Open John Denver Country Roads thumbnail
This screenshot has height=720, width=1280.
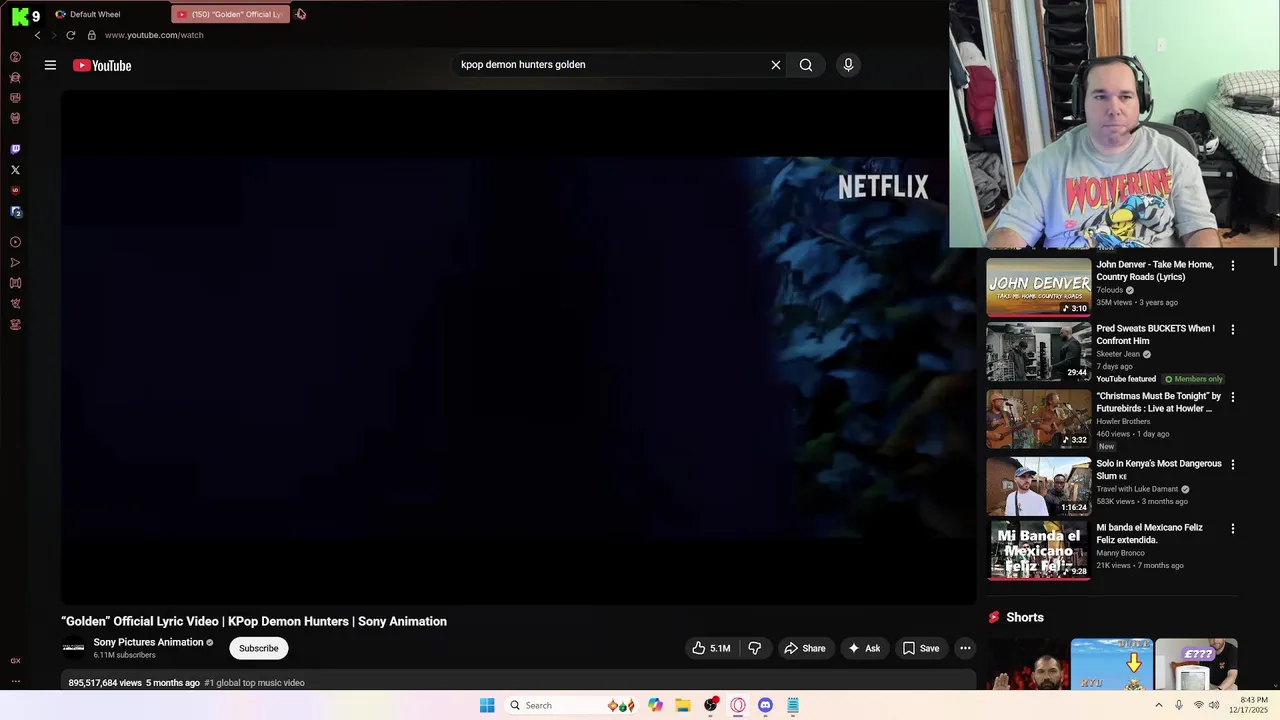[x=1039, y=288]
